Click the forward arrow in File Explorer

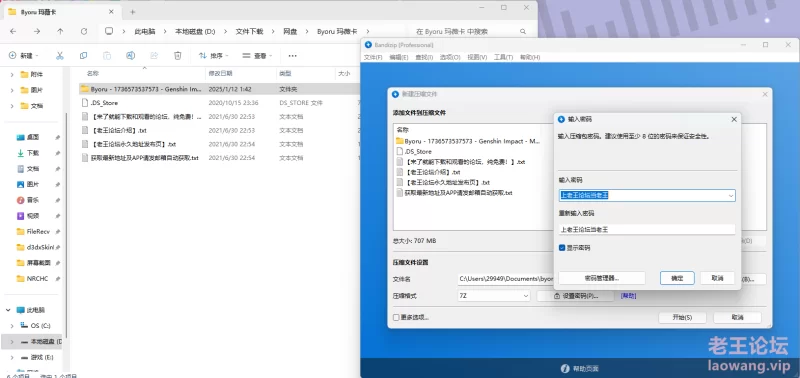(x=37, y=31)
